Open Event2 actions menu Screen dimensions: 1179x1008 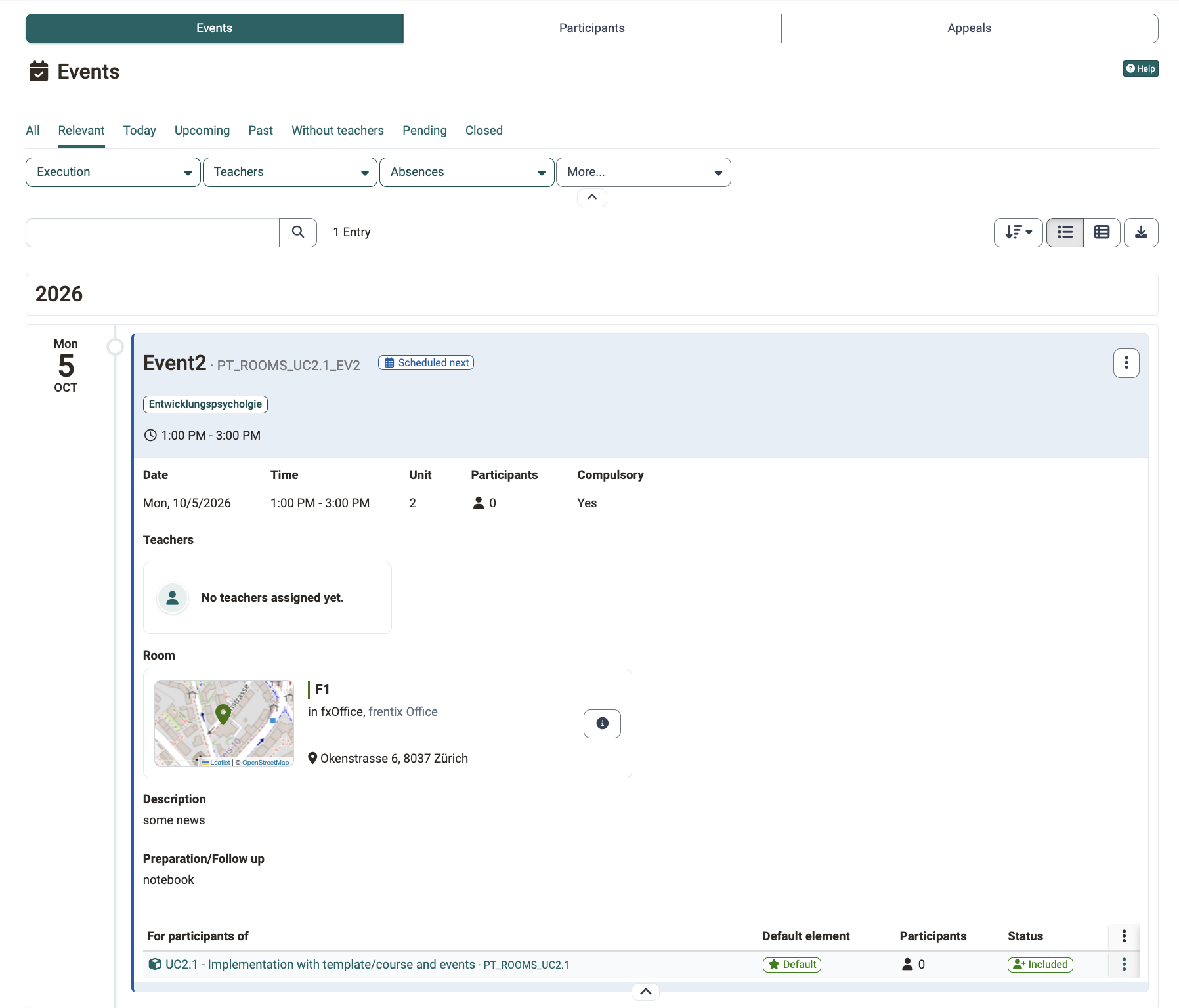point(1126,363)
